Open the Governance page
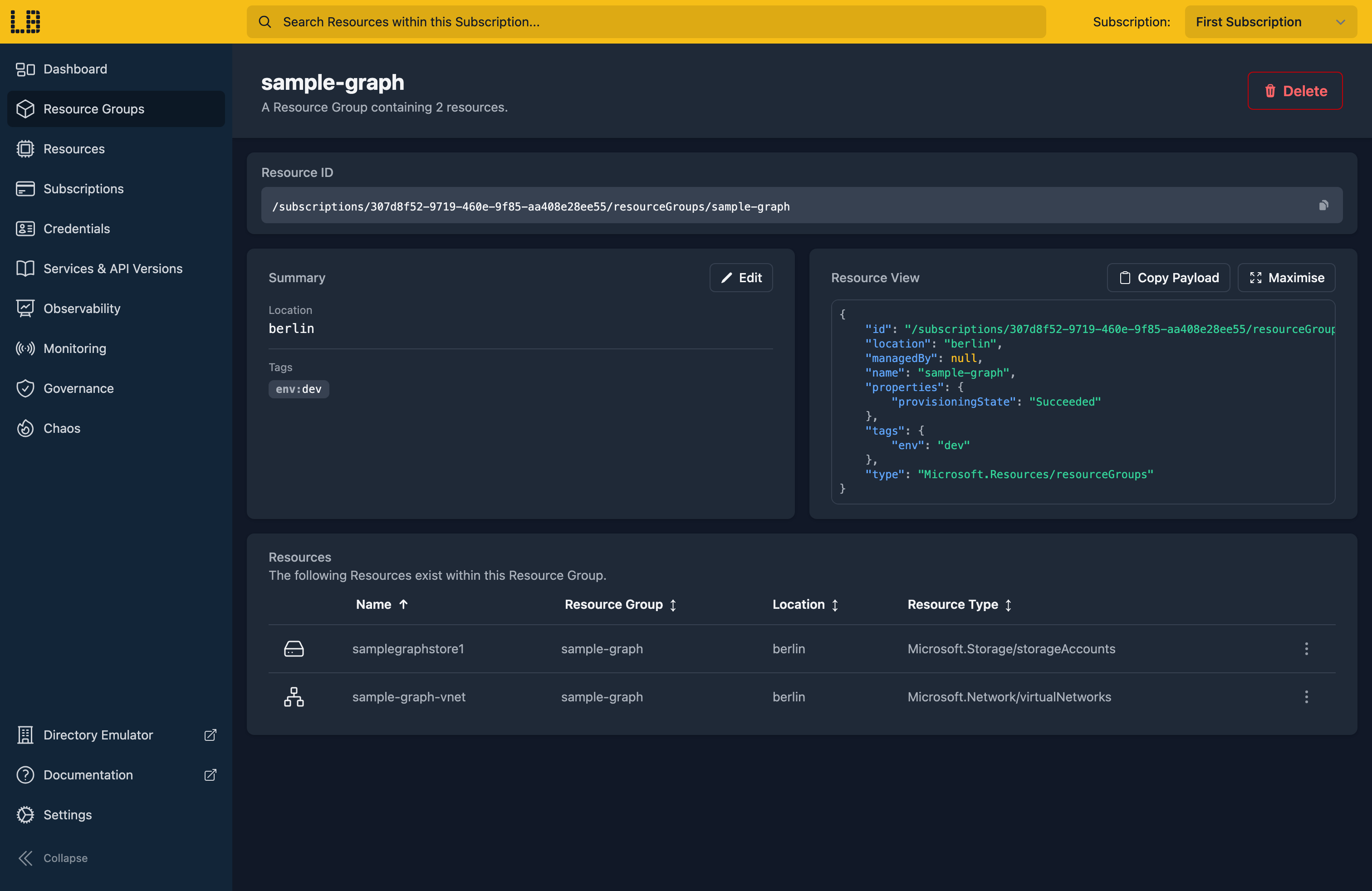 pos(116,388)
